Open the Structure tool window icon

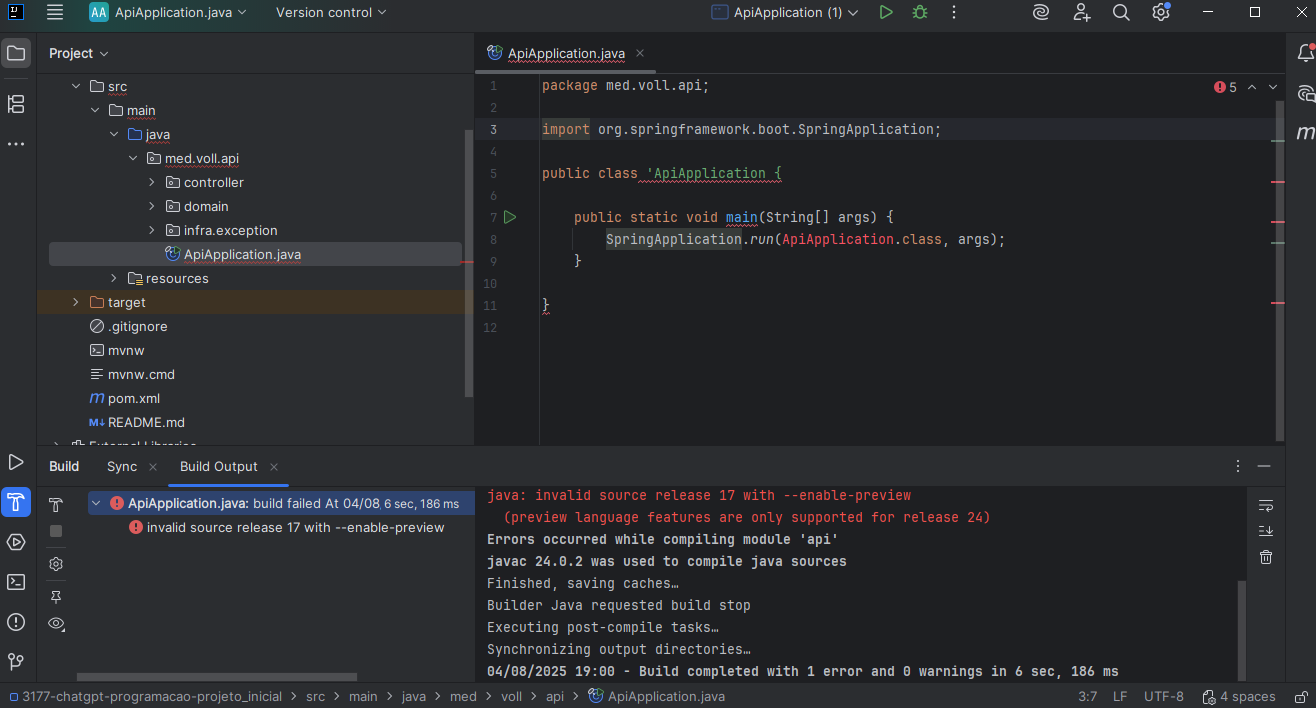click(16, 103)
